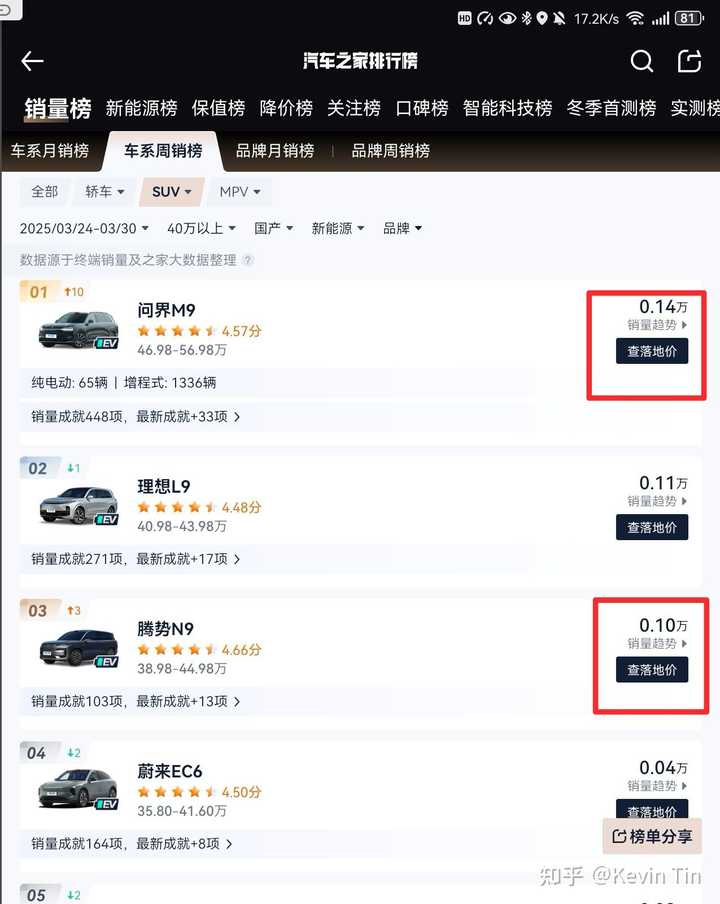
Task: Tap the data source help question icon
Action: click(248, 260)
